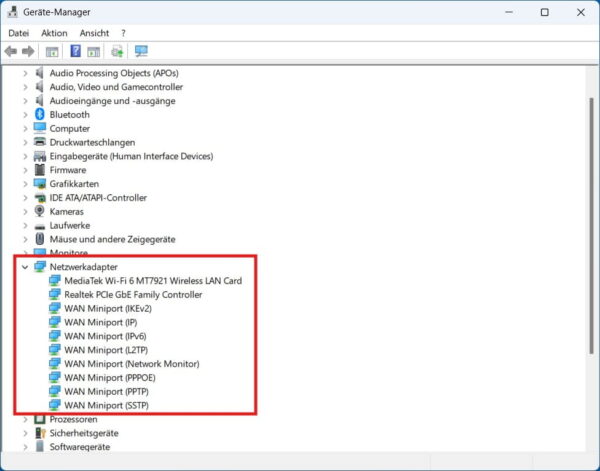Click icon beside Audio Processing Objects

click(39, 73)
